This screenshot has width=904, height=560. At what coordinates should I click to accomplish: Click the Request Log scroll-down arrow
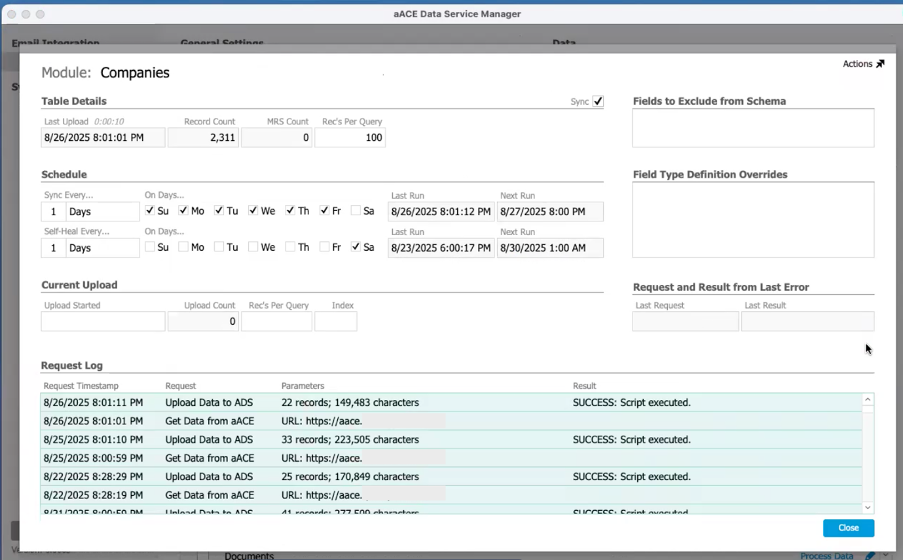click(x=867, y=508)
